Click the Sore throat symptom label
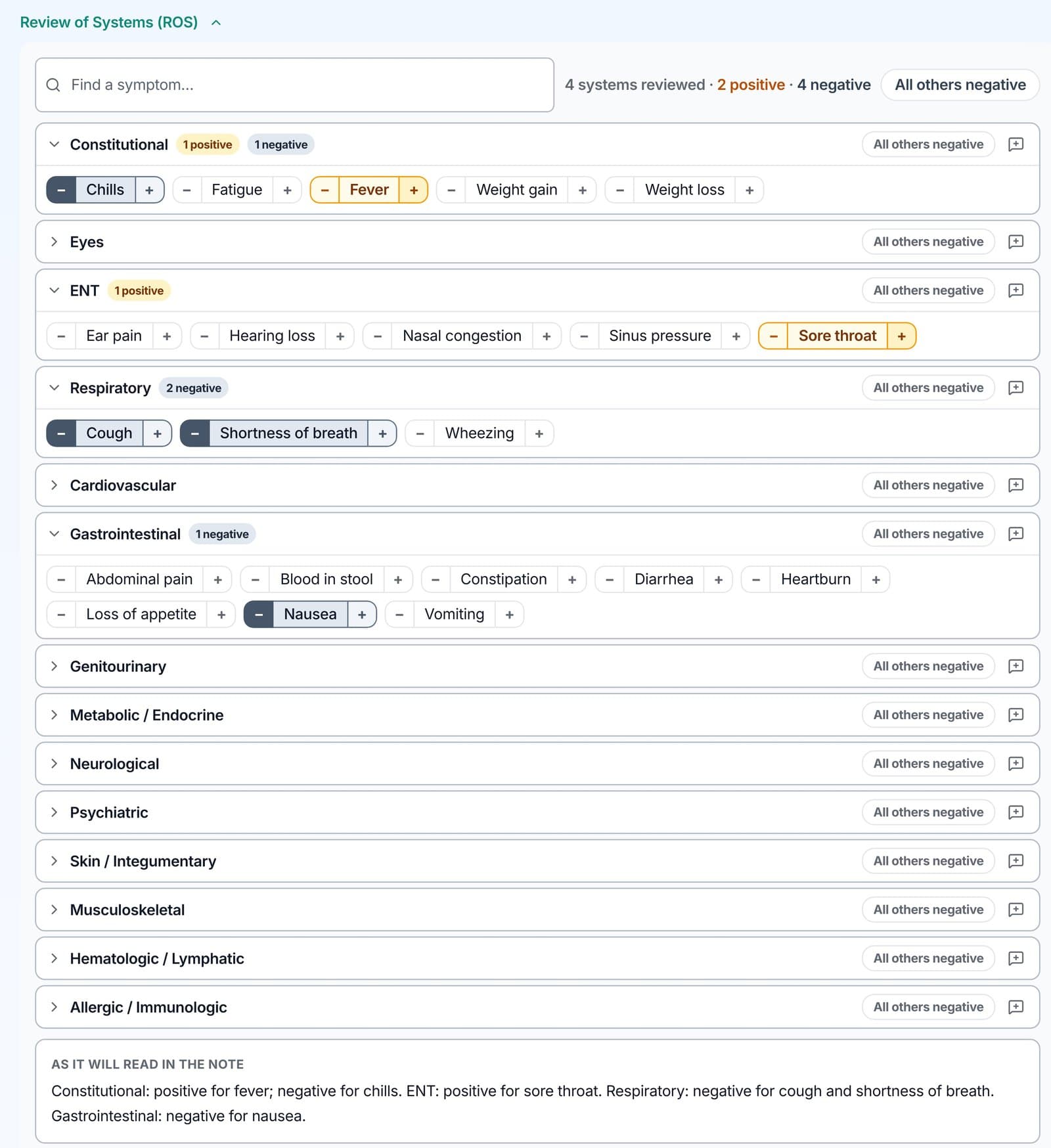Viewport: 1051px width, 1148px height. [x=838, y=336]
